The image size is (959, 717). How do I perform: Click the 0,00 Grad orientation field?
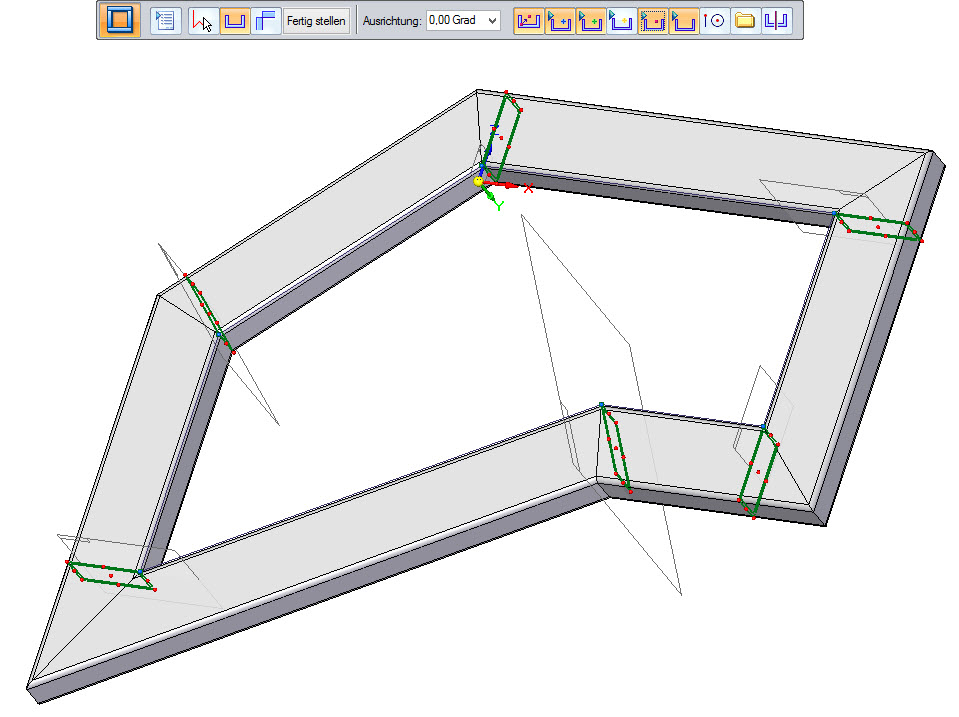pyautogui.click(x=454, y=20)
